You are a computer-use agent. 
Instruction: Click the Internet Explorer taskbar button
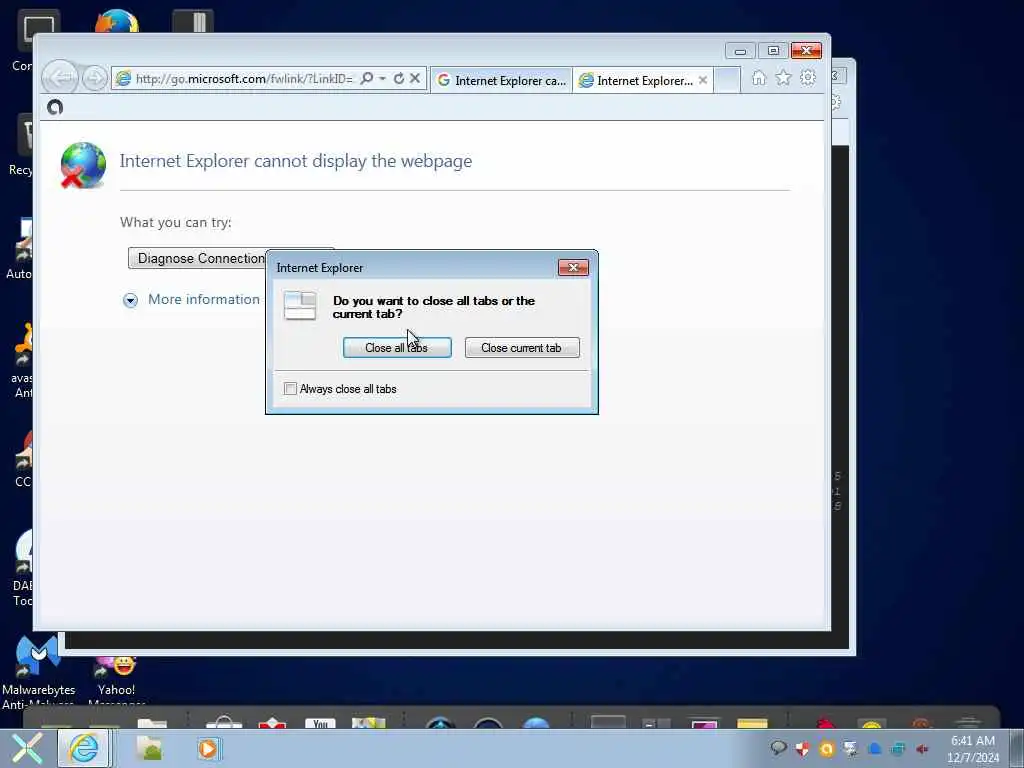click(x=83, y=748)
